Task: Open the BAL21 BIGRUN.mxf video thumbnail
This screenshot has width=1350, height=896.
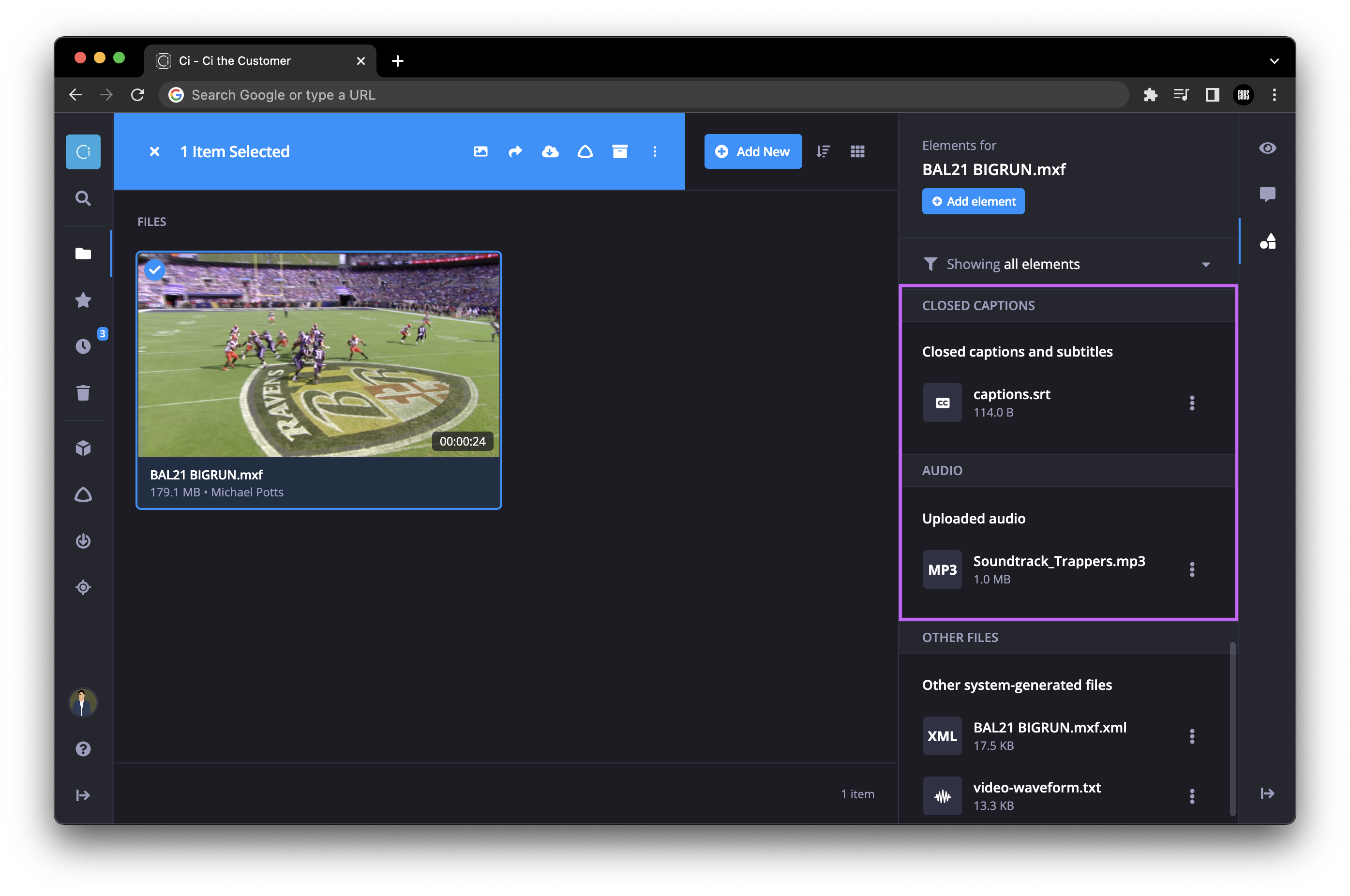Action: [319, 354]
